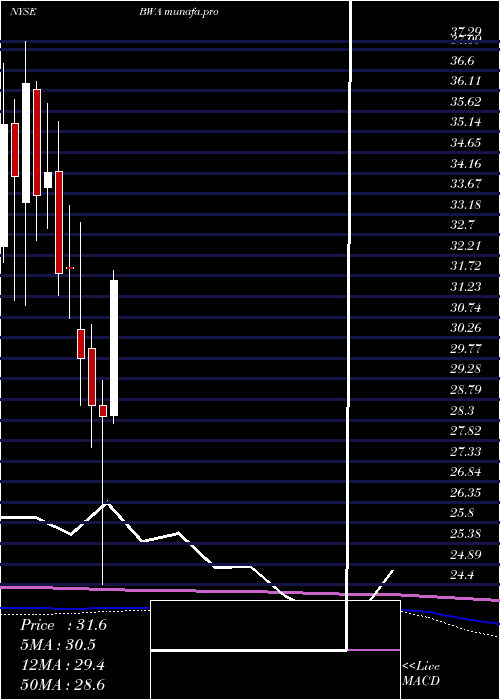Click the 25.38 price axis label
The height and width of the screenshot is (700, 500).
(x=465, y=534)
